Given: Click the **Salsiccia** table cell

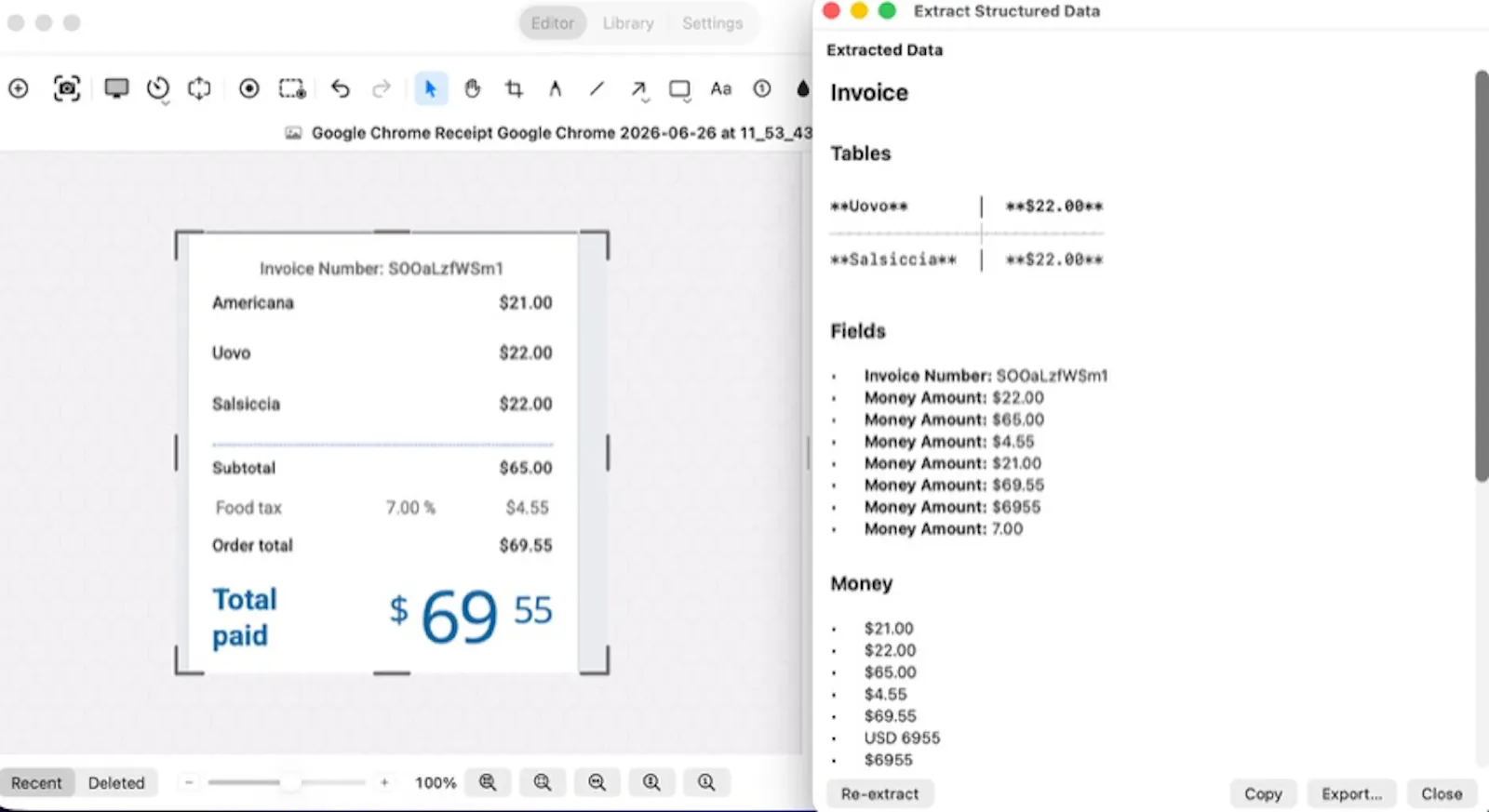Looking at the screenshot, I should [x=892, y=260].
